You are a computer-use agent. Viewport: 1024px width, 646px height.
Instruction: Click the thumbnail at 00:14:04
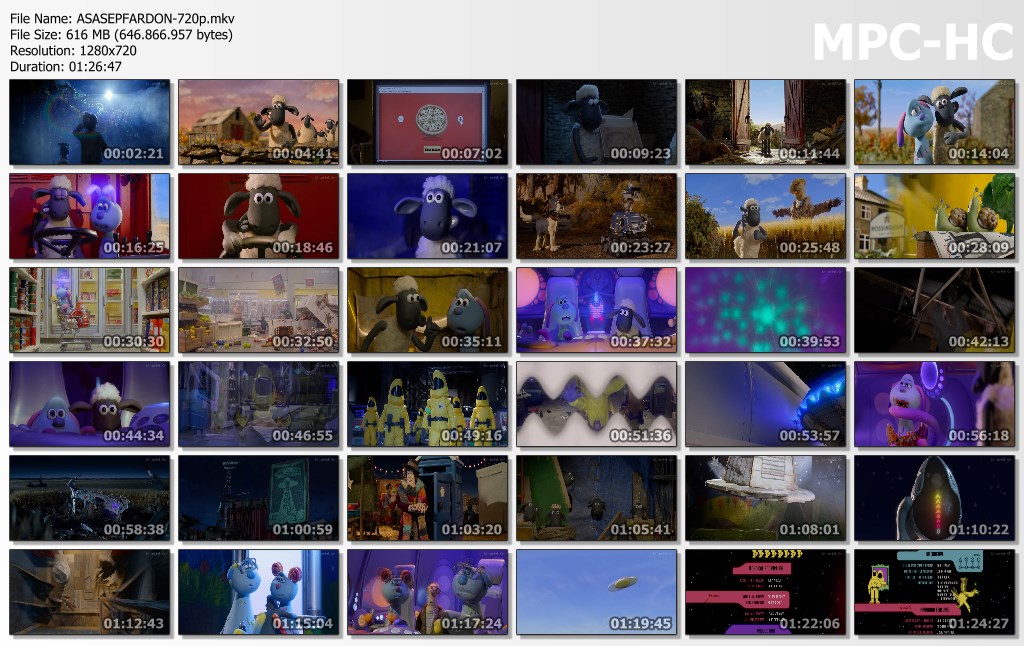click(935, 122)
